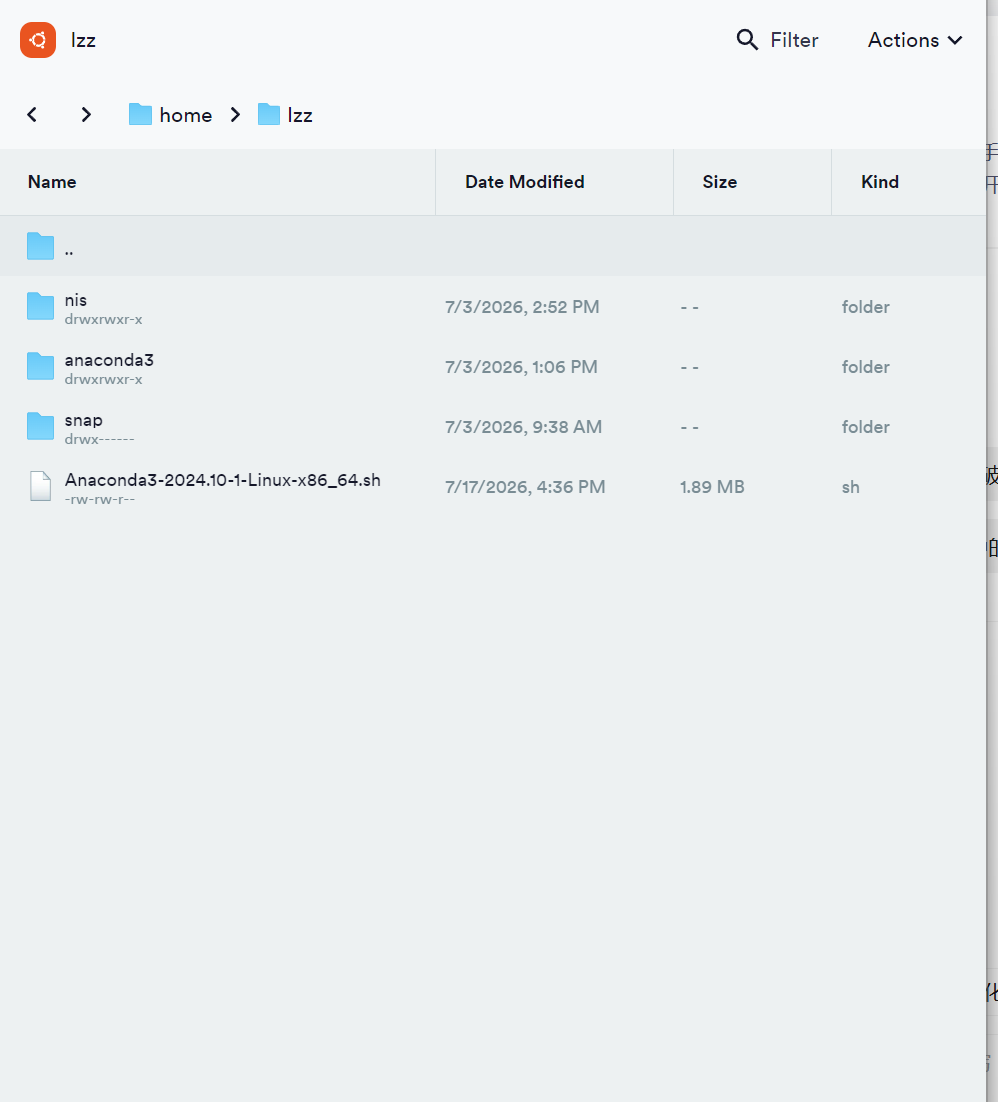Click the nis date '7/3/2026, 2:52 PM'
The width and height of the screenshot is (998, 1102).
522,307
